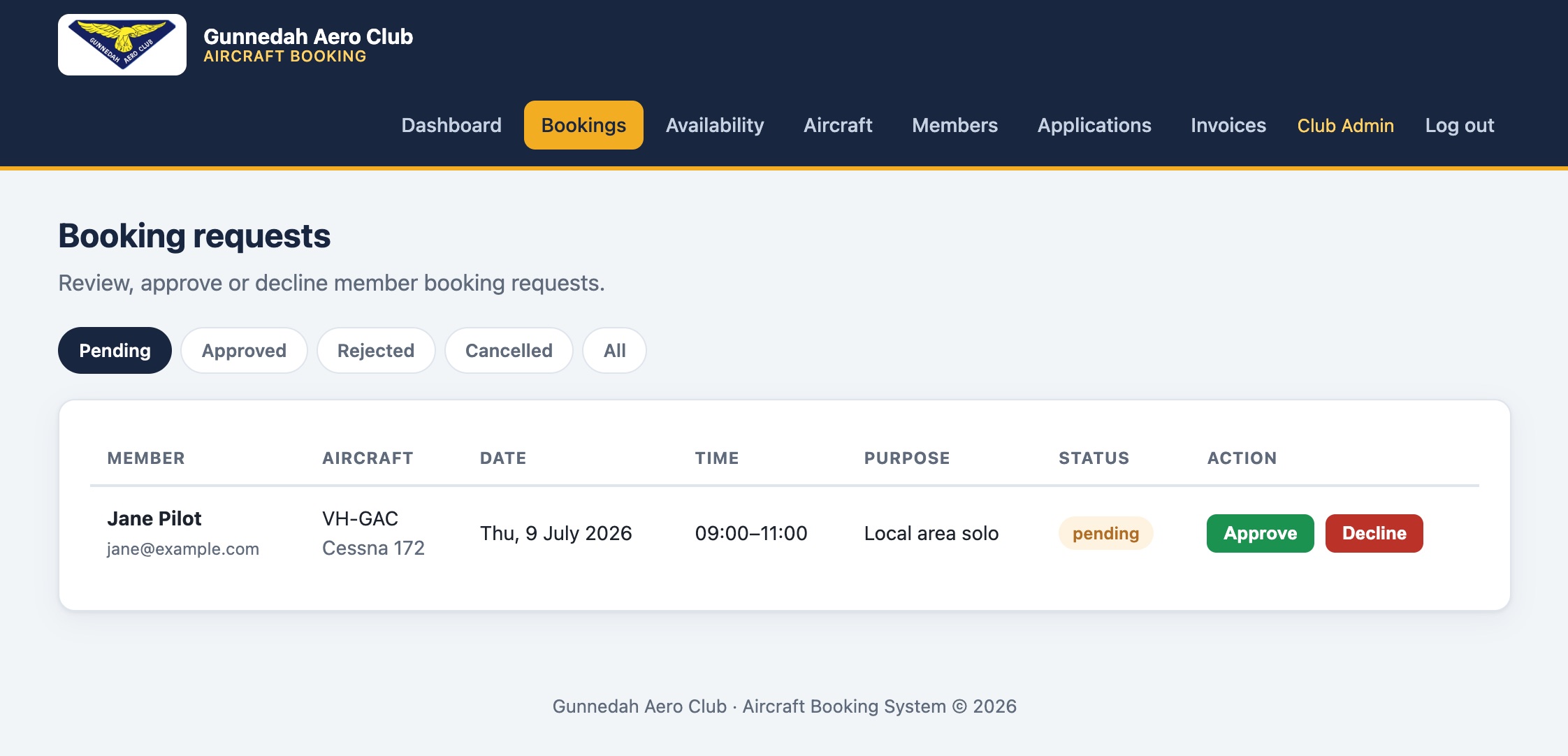The image size is (1568, 756).
Task: View the Invoices page
Action: [1228, 125]
